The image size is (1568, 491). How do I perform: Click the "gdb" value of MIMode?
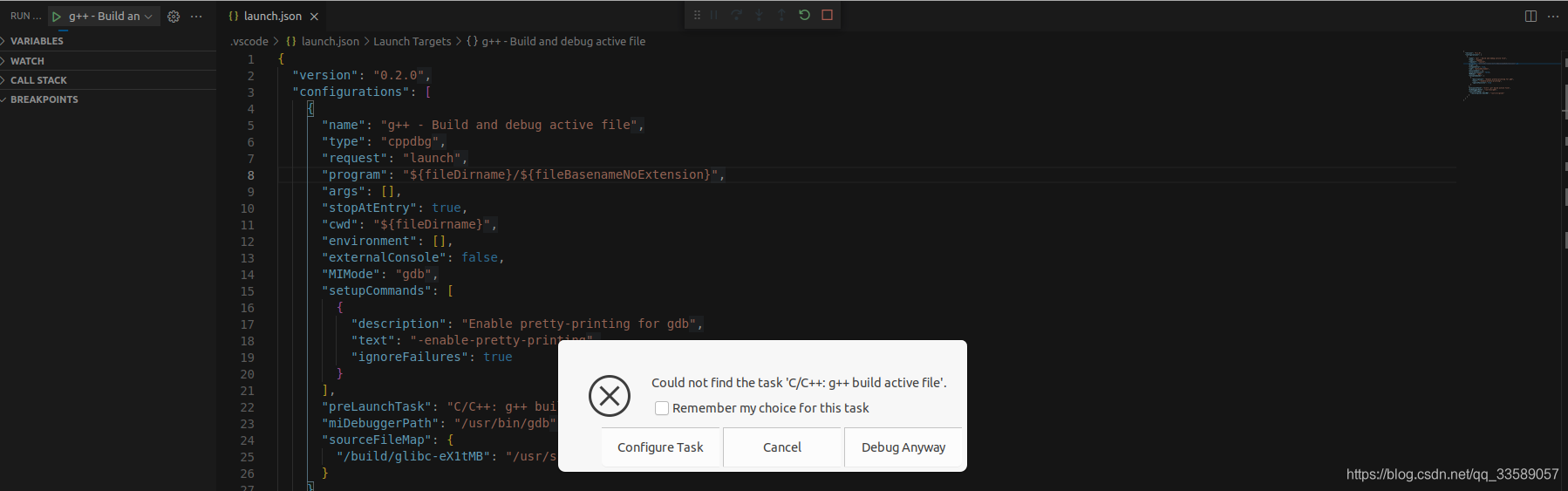413,274
